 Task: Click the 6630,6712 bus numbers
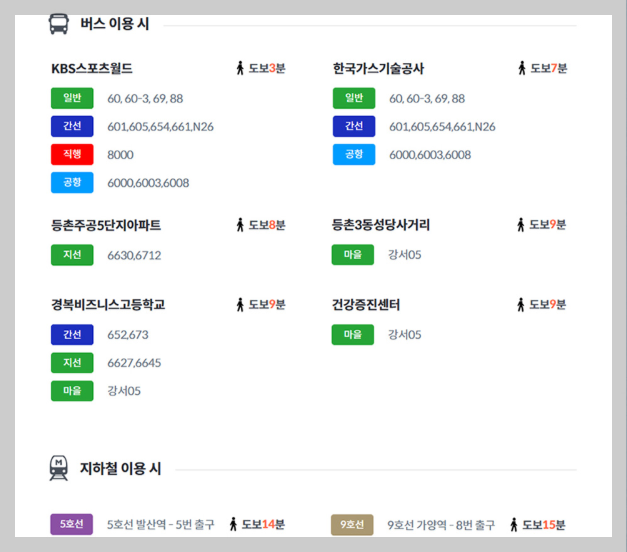[134, 255]
